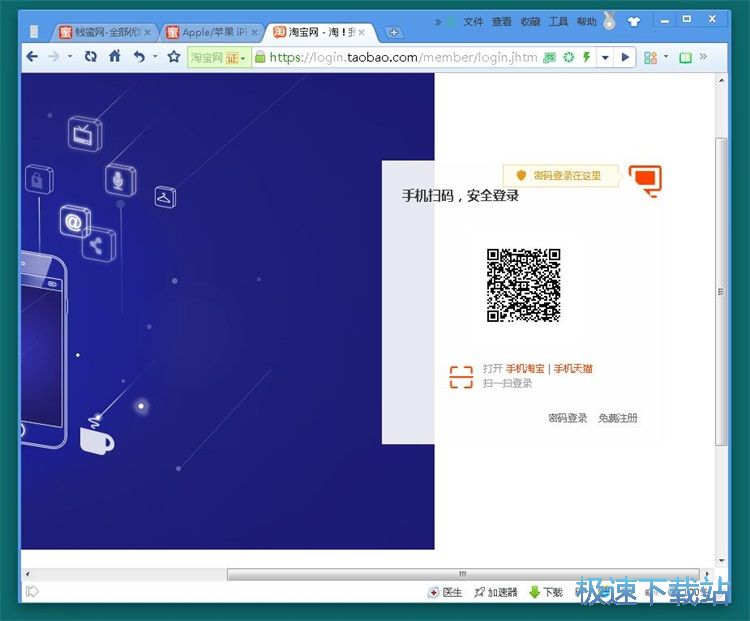Click the orange scan frame icon
Viewport: 750px width, 621px height.
461,377
